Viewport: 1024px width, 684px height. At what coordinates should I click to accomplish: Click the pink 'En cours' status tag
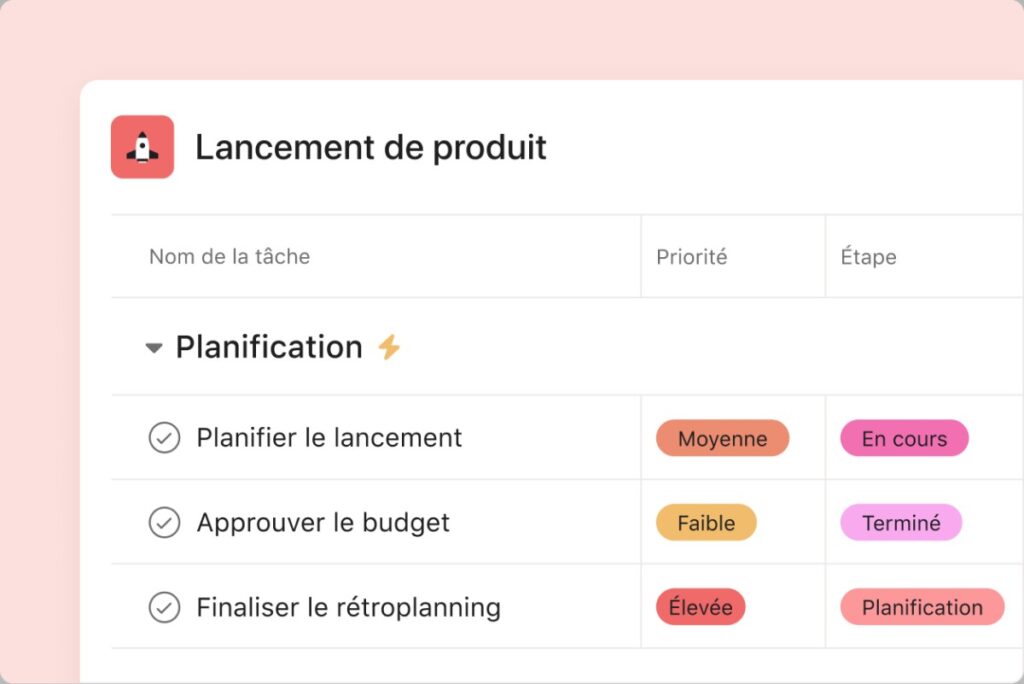coord(903,438)
